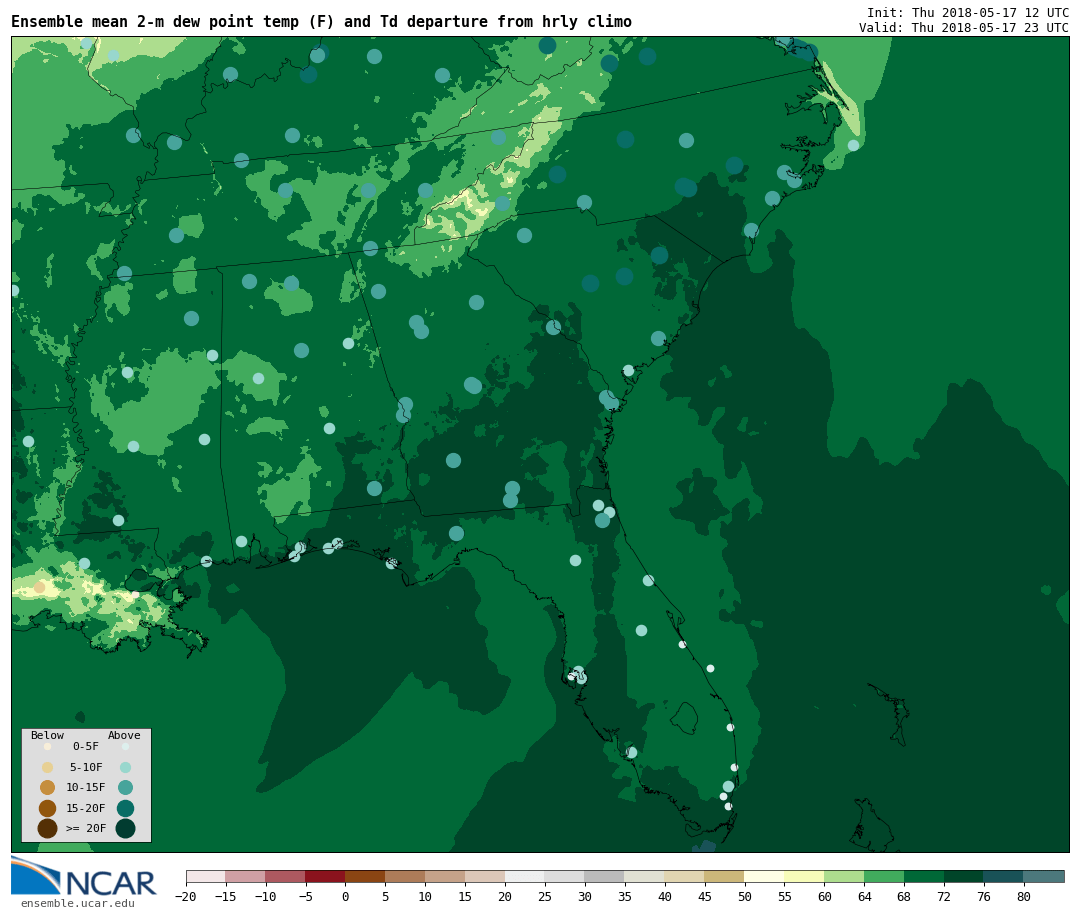
Task: Click the Below 5-10F legend dot
Action: point(48,768)
